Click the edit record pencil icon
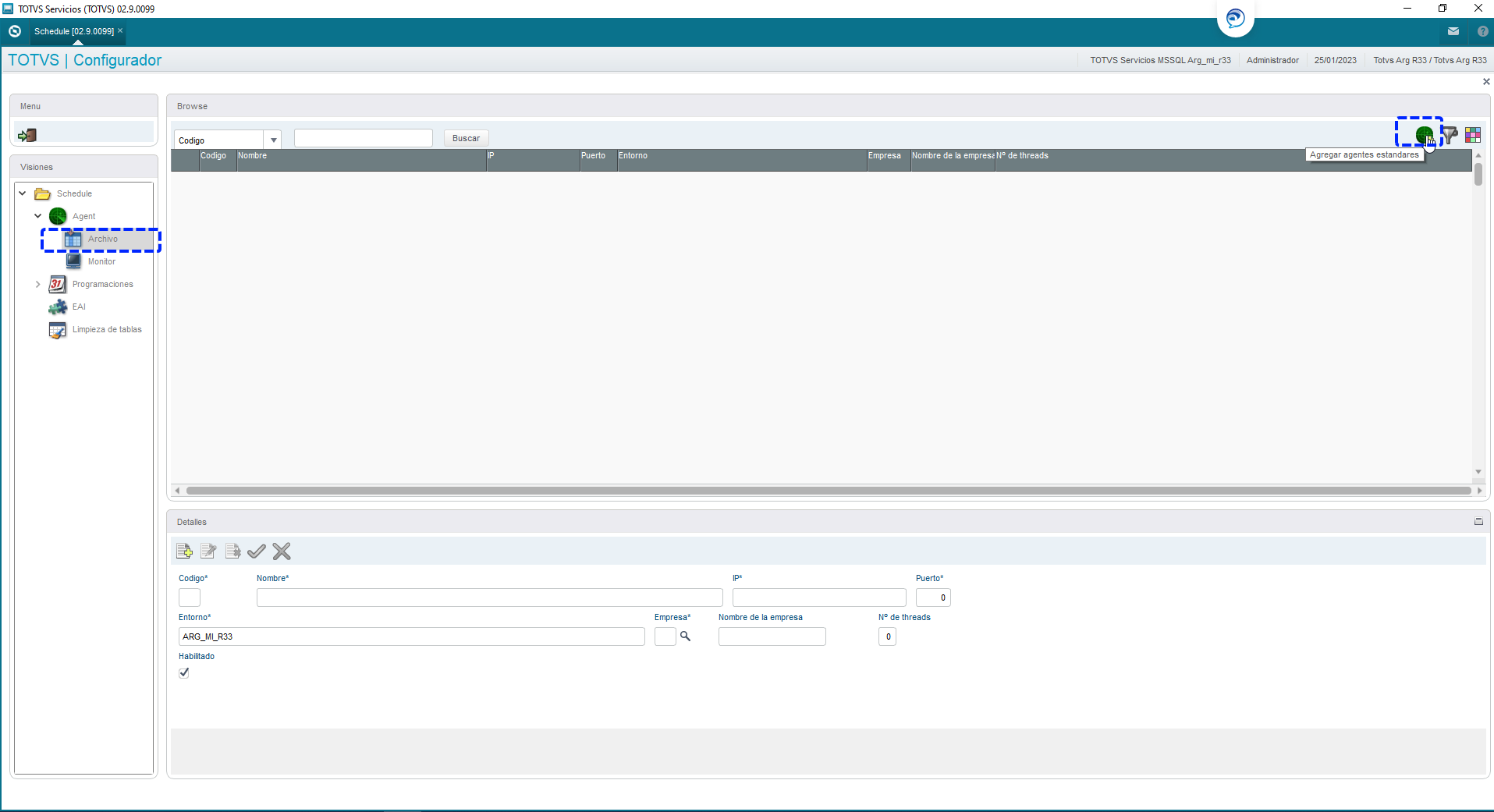 pyautogui.click(x=208, y=551)
